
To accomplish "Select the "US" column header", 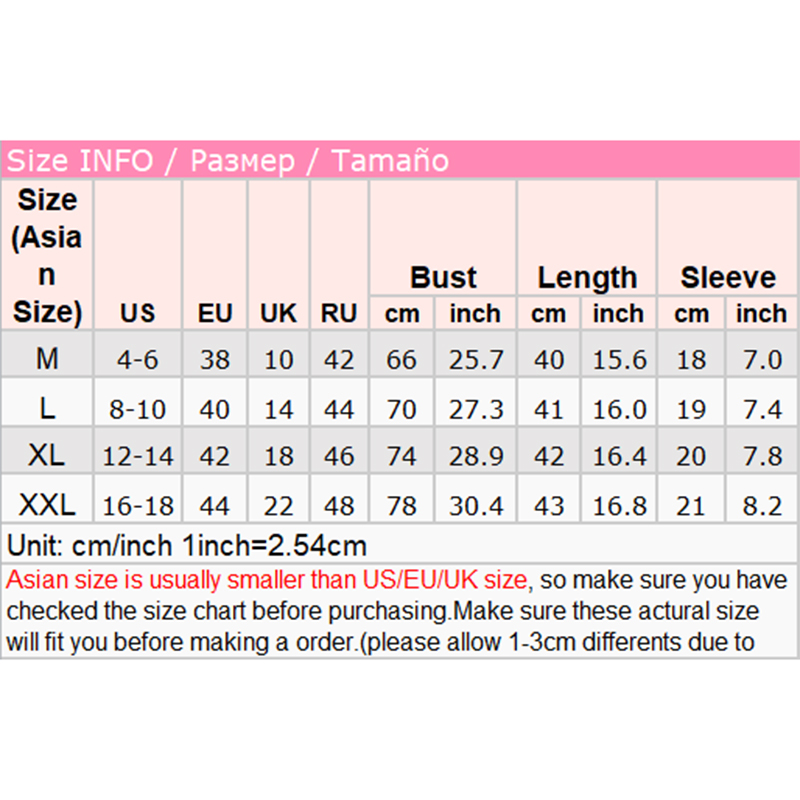I will click(137, 313).
